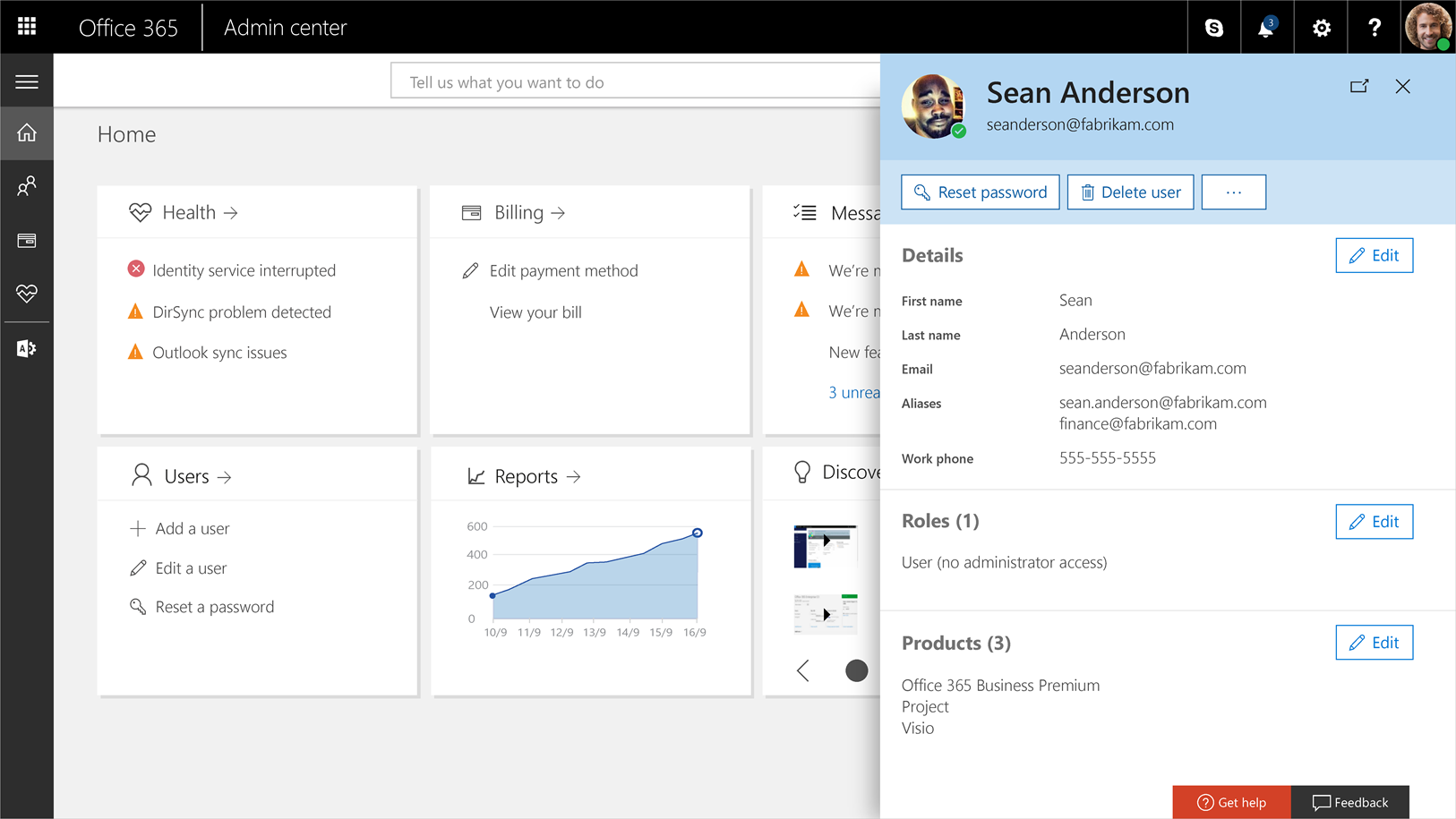Select the Users icon in the sidebar
The image size is (1456, 819).
point(26,186)
